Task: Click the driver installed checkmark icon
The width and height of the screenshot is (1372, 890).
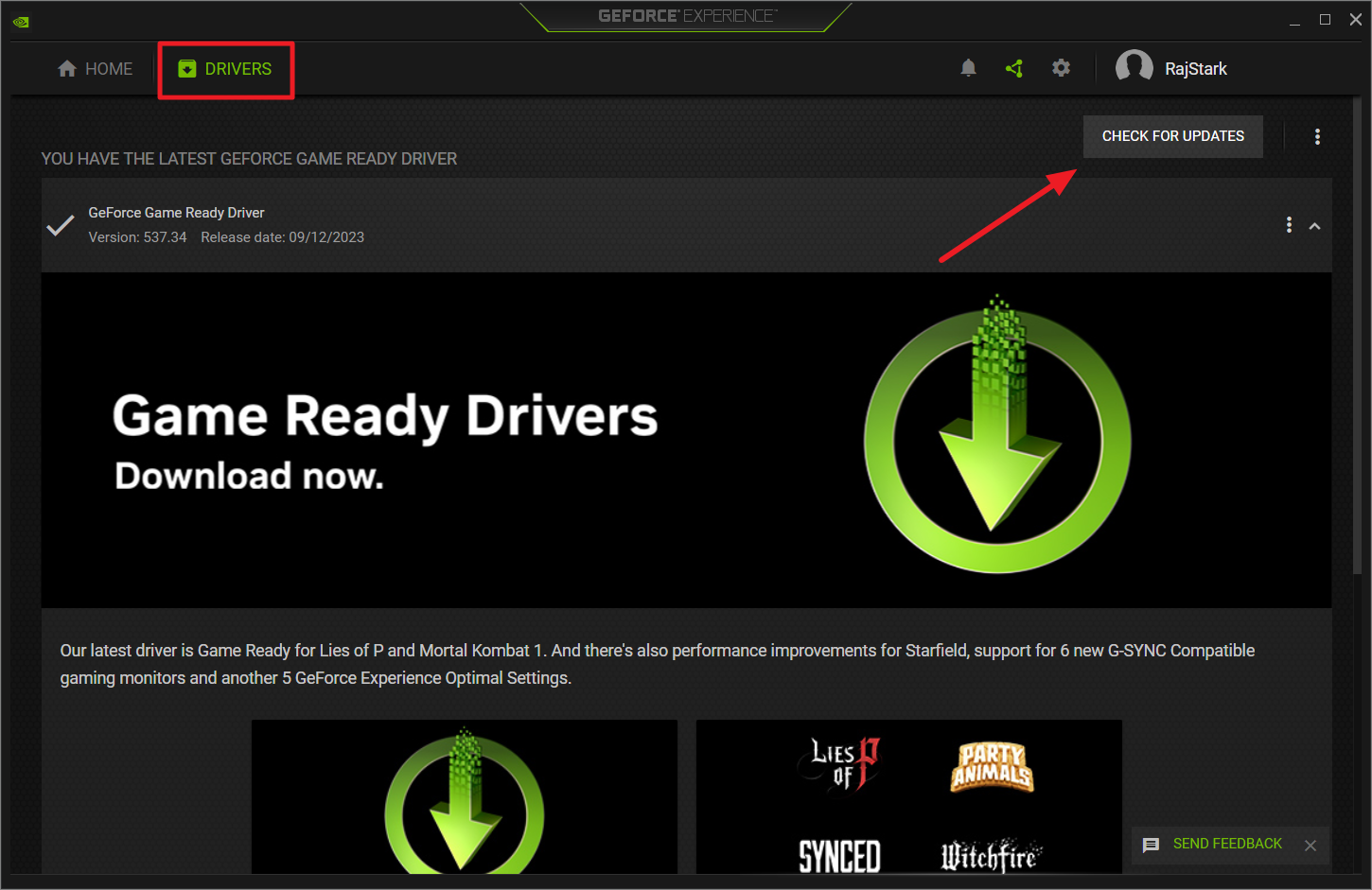Action: pos(61,225)
